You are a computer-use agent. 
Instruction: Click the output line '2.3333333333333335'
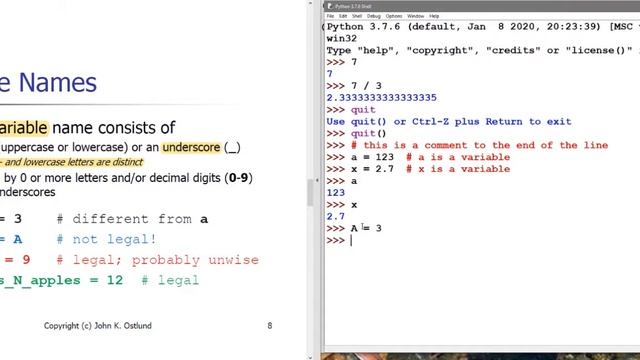pos(382,98)
